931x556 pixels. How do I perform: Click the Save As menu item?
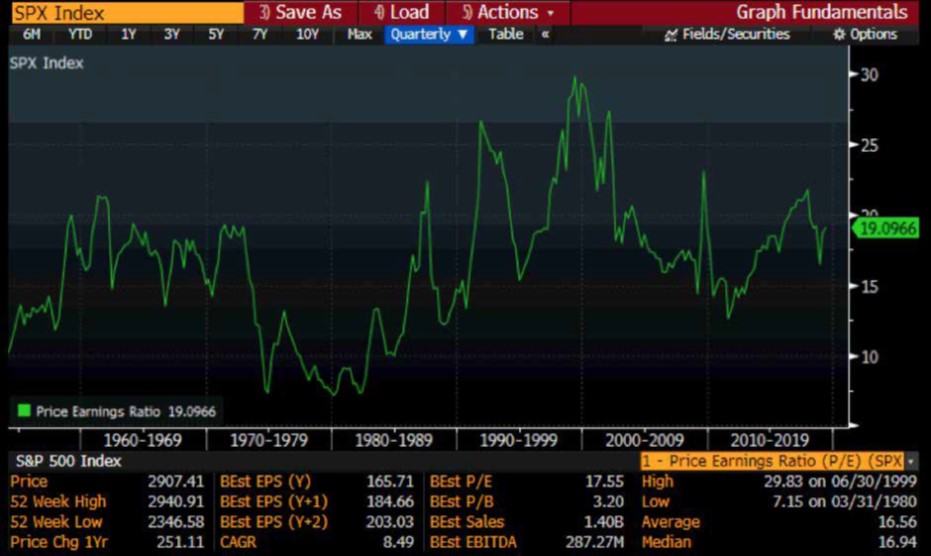point(300,12)
